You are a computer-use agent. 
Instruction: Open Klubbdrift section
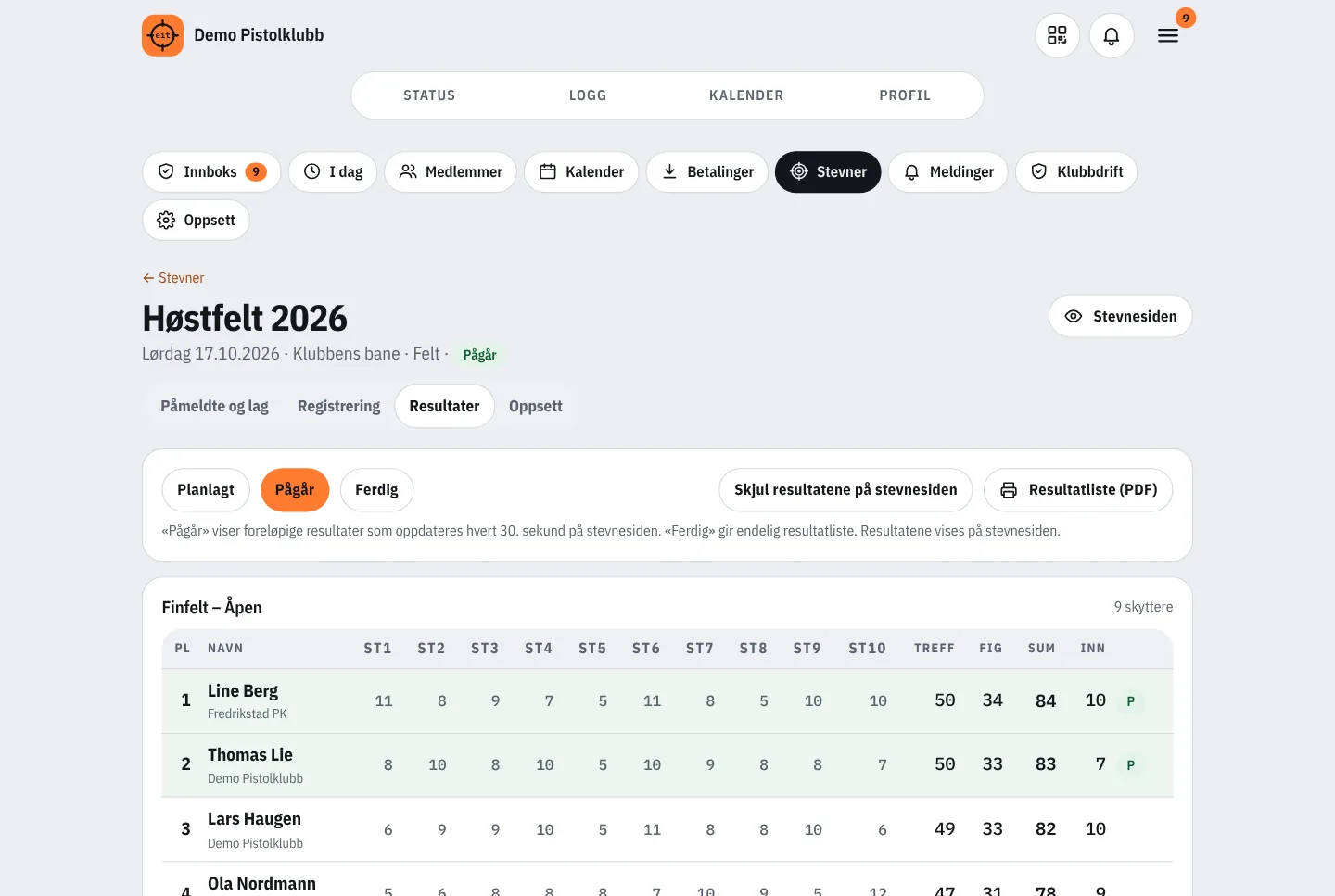1076,171
